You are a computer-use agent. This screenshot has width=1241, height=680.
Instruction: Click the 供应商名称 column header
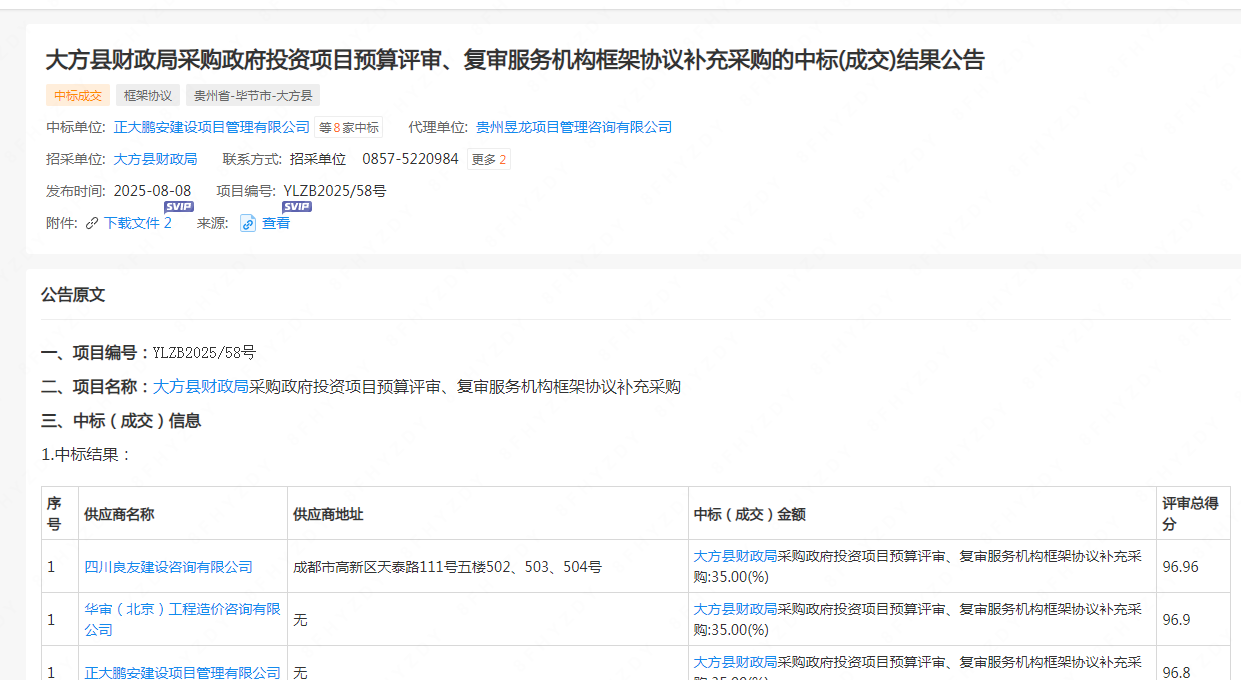(x=119, y=515)
